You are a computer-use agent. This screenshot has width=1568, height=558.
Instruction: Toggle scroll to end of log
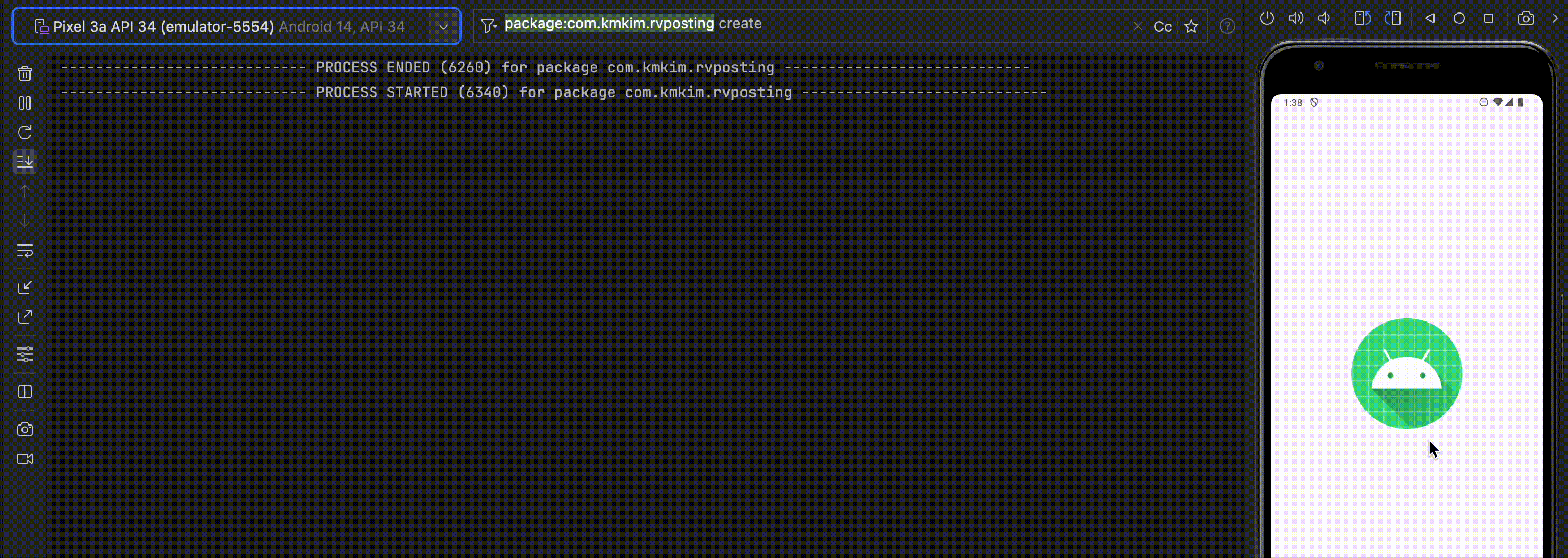point(25,162)
